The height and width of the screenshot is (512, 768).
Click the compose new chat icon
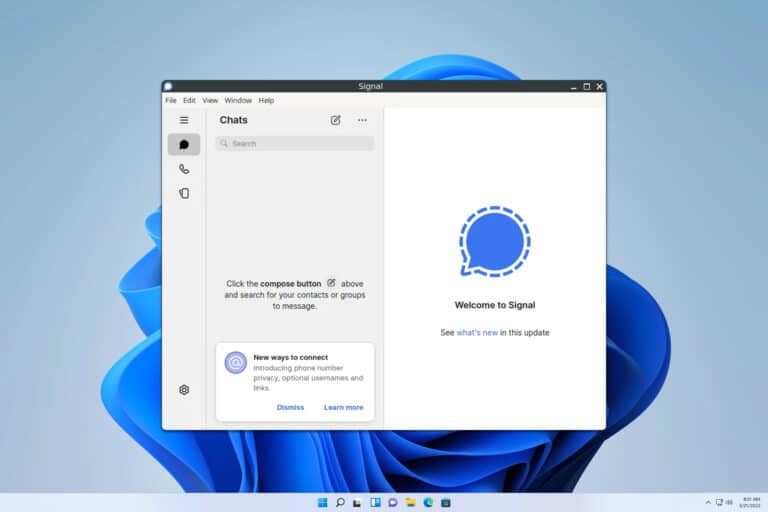coord(336,120)
